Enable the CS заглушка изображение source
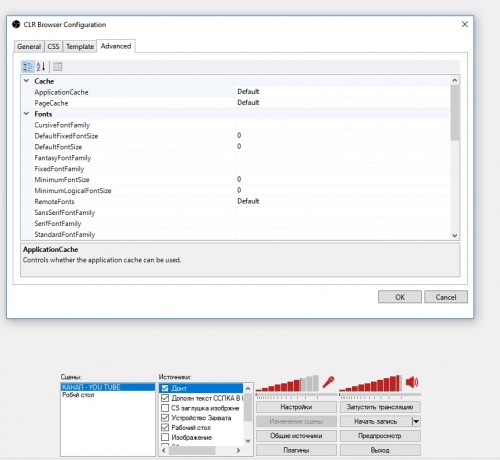Image resolution: width=500 pixels, height=460 pixels. pos(165,408)
